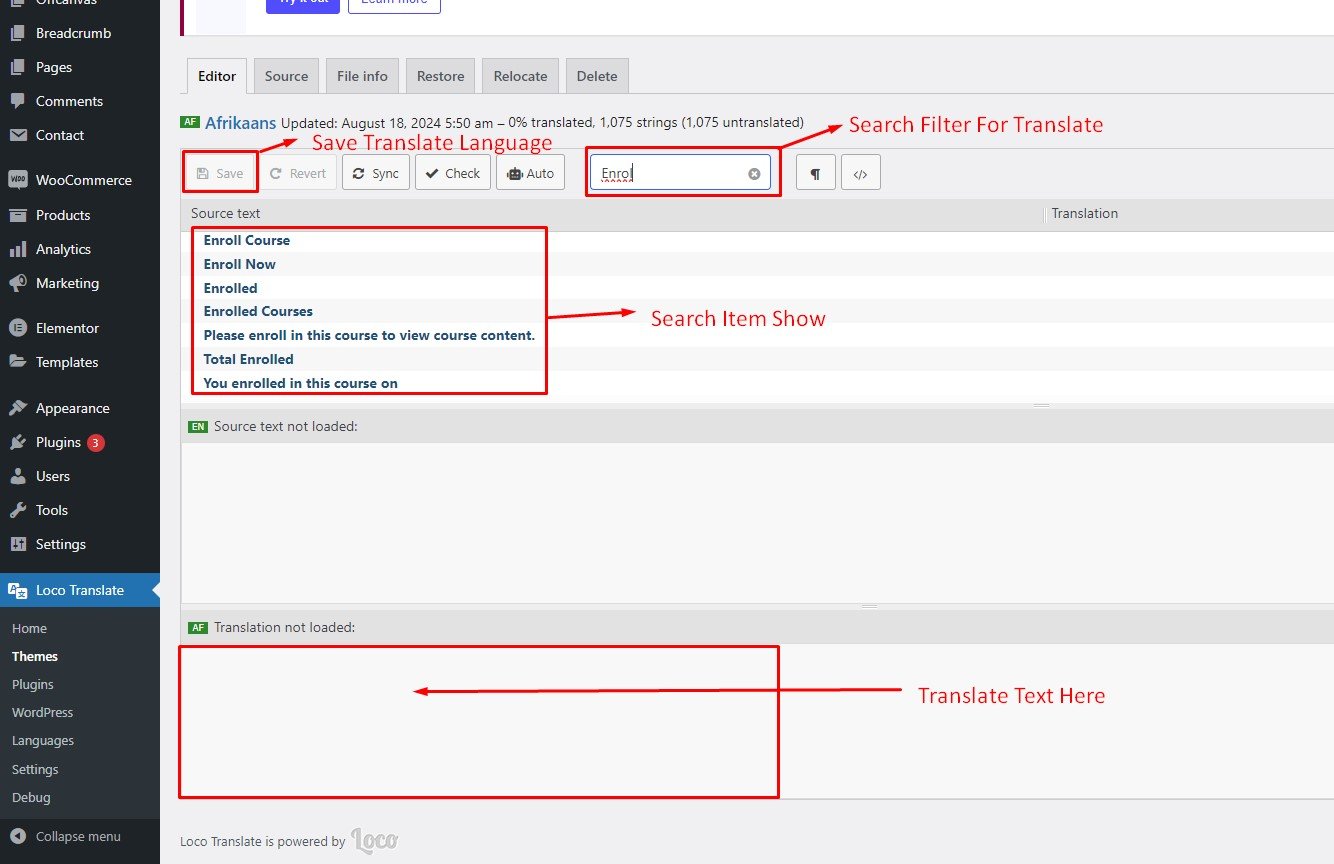
Task: Click the Save translation button
Action: 220,173
